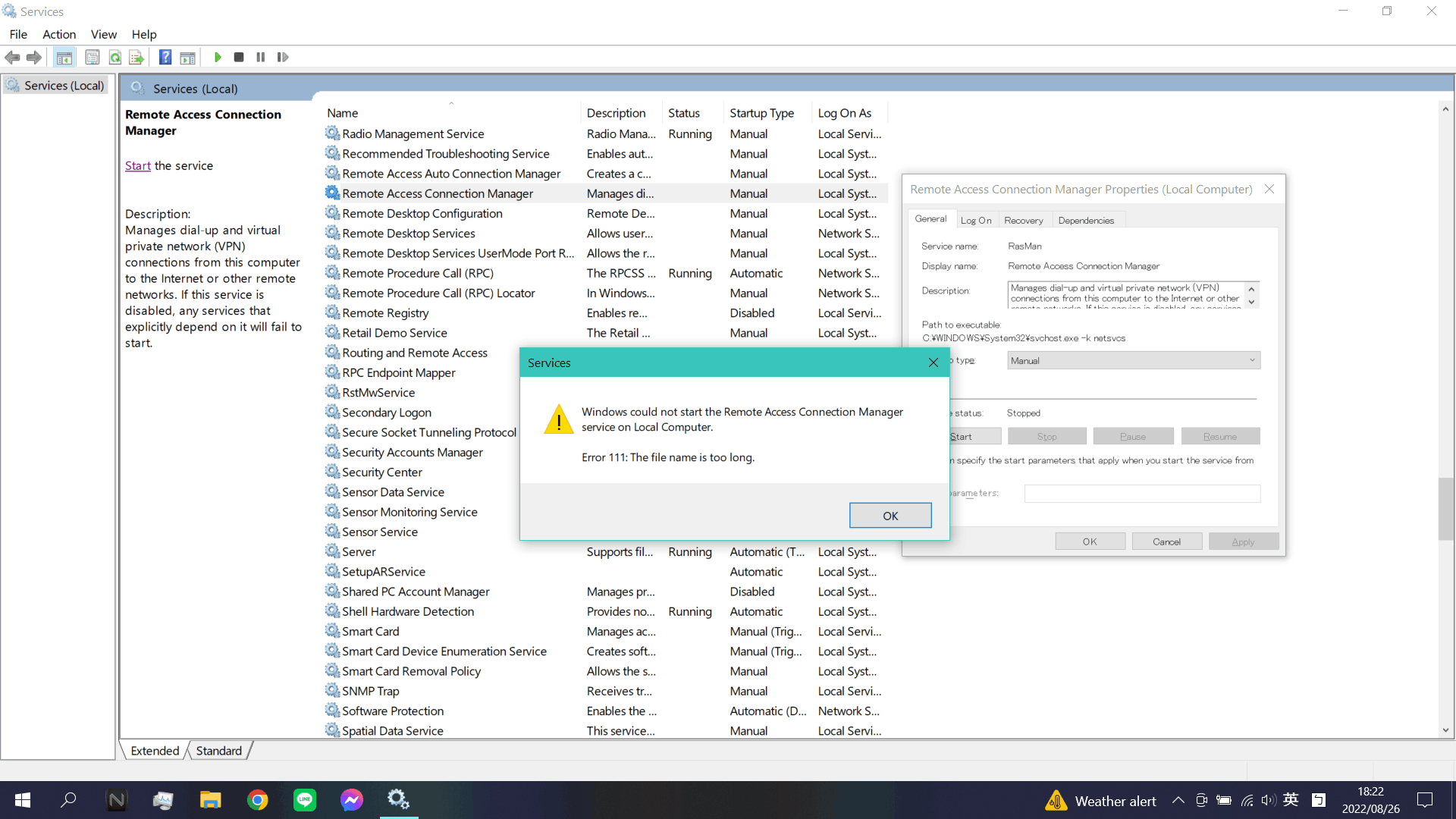
Task: Expand the hidden system tray icons chevron
Action: click(x=1178, y=800)
